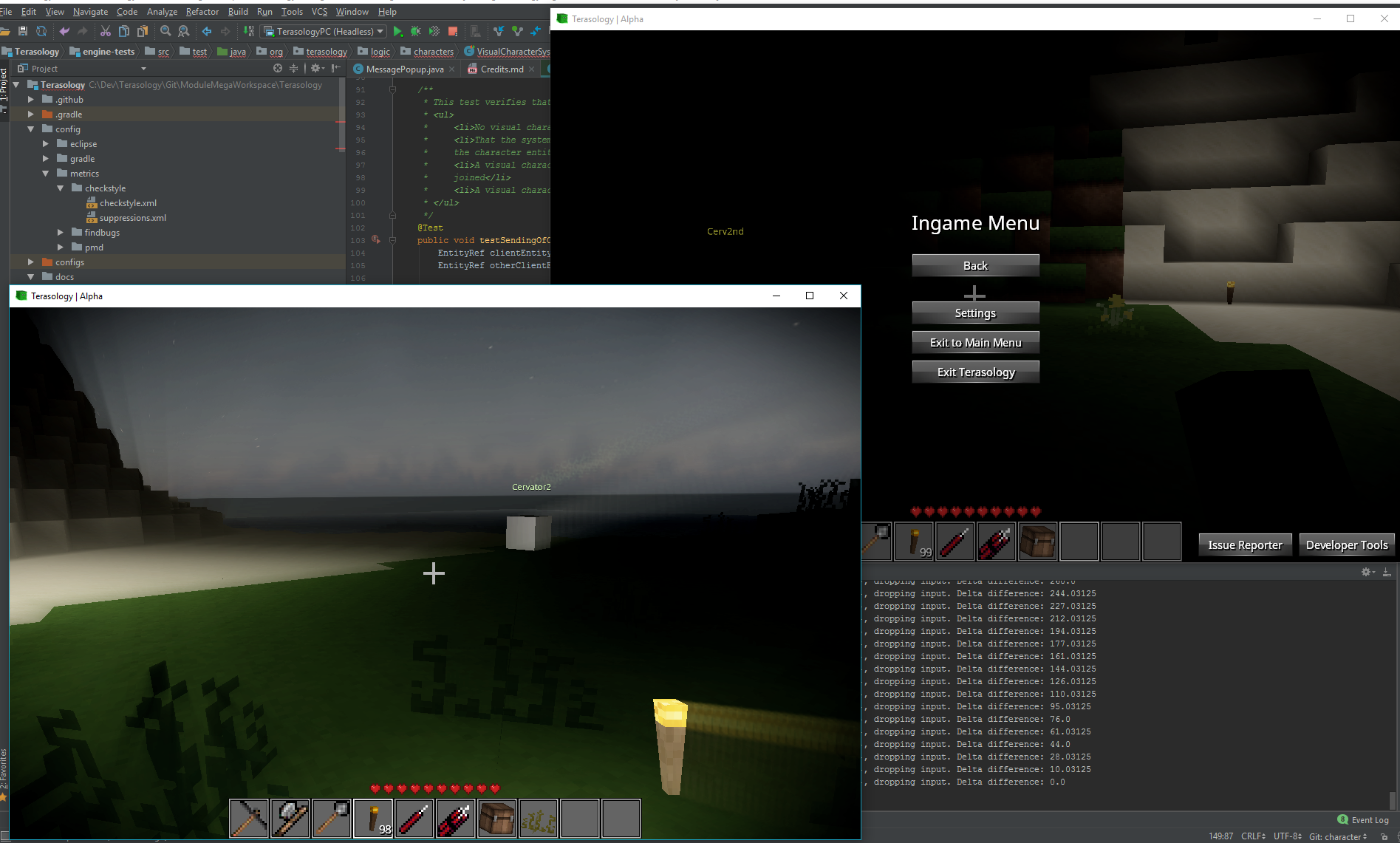Expand the findbugs folder

pyautogui.click(x=60, y=232)
